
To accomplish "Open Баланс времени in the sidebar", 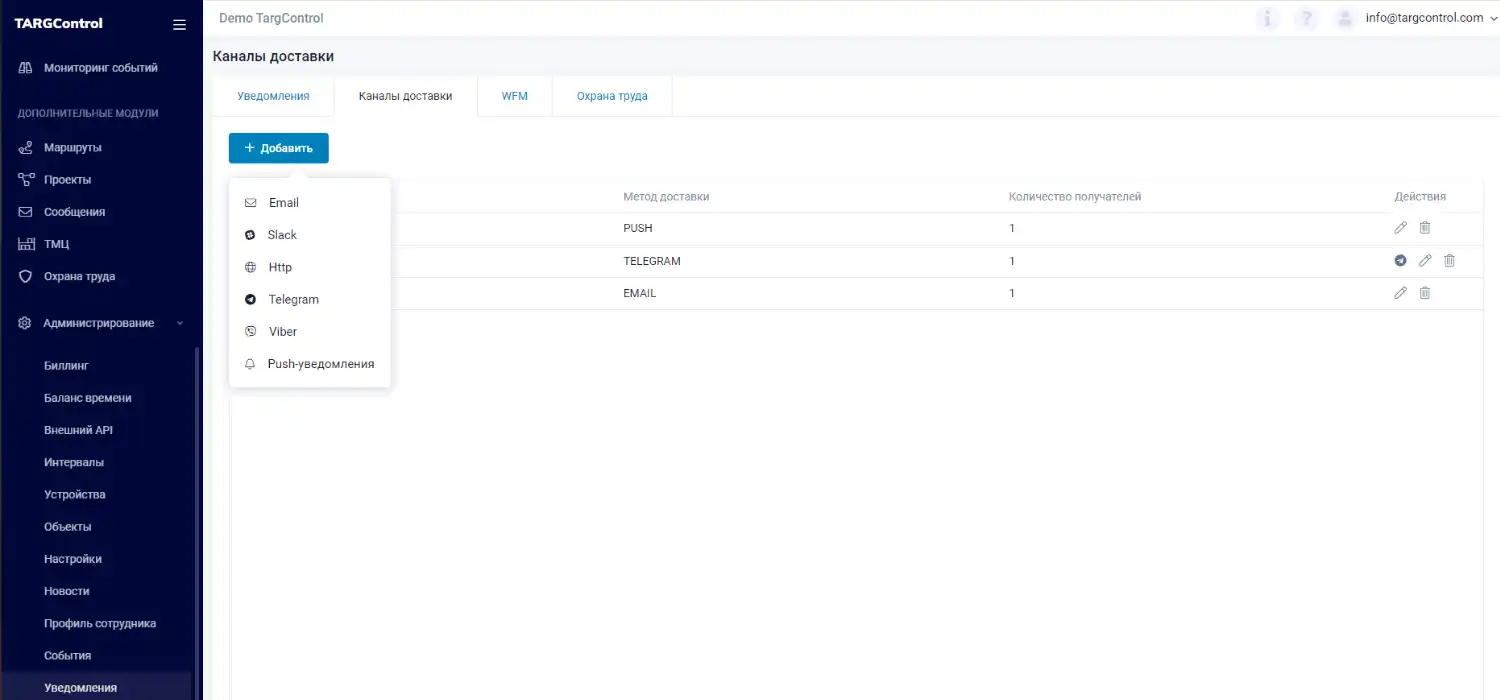I will (x=88, y=398).
